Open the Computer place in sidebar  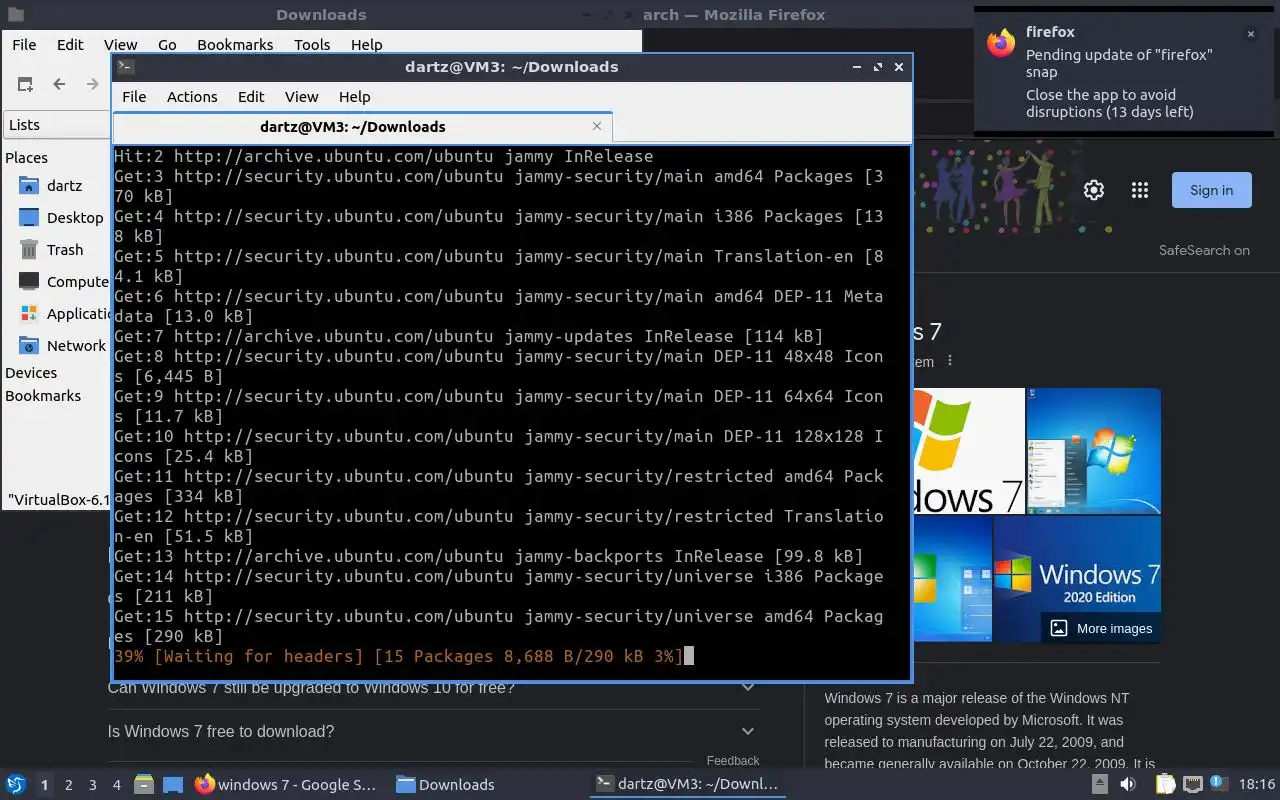62,281
